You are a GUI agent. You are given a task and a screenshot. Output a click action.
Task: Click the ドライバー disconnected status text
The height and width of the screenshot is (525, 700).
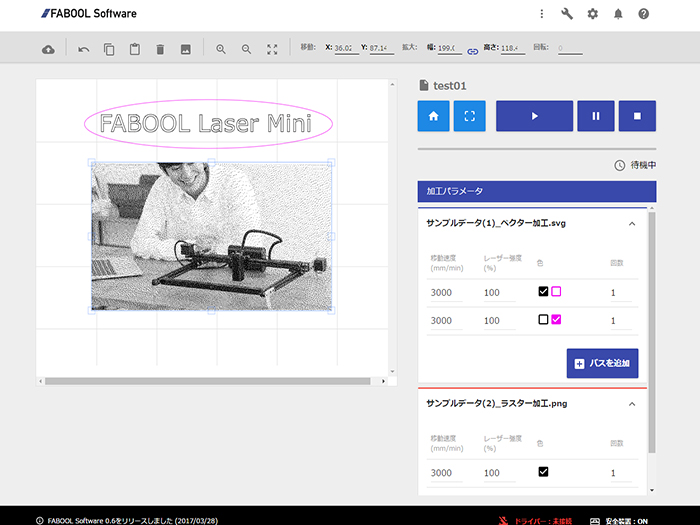pyautogui.click(x=543, y=521)
